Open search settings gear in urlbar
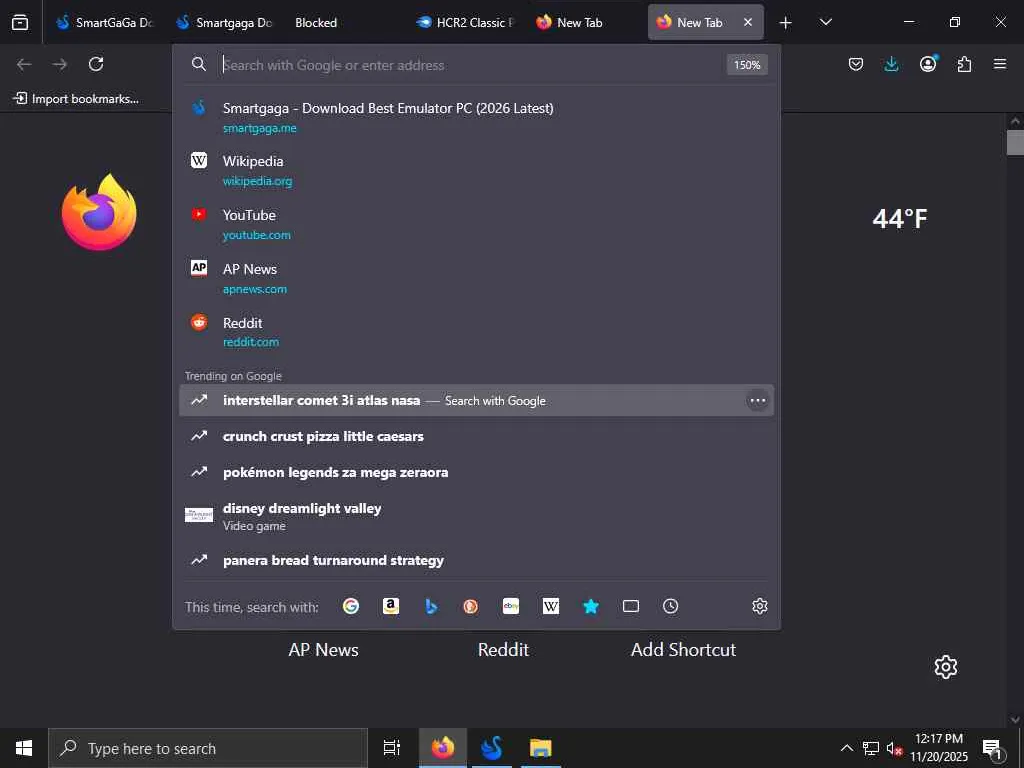1024x768 pixels. [760, 607]
